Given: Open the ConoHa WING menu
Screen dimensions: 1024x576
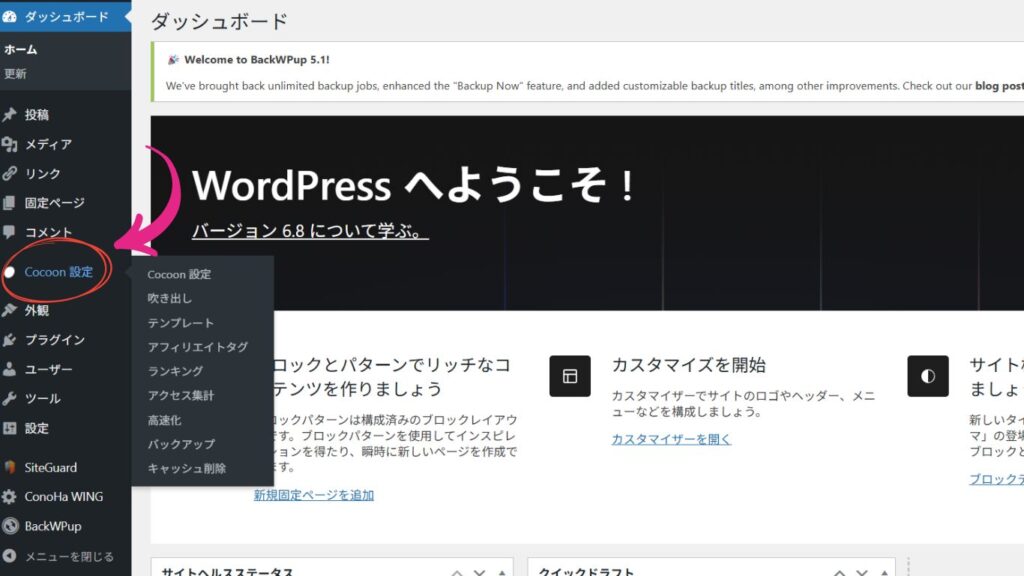Looking at the screenshot, I should (65, 496).
